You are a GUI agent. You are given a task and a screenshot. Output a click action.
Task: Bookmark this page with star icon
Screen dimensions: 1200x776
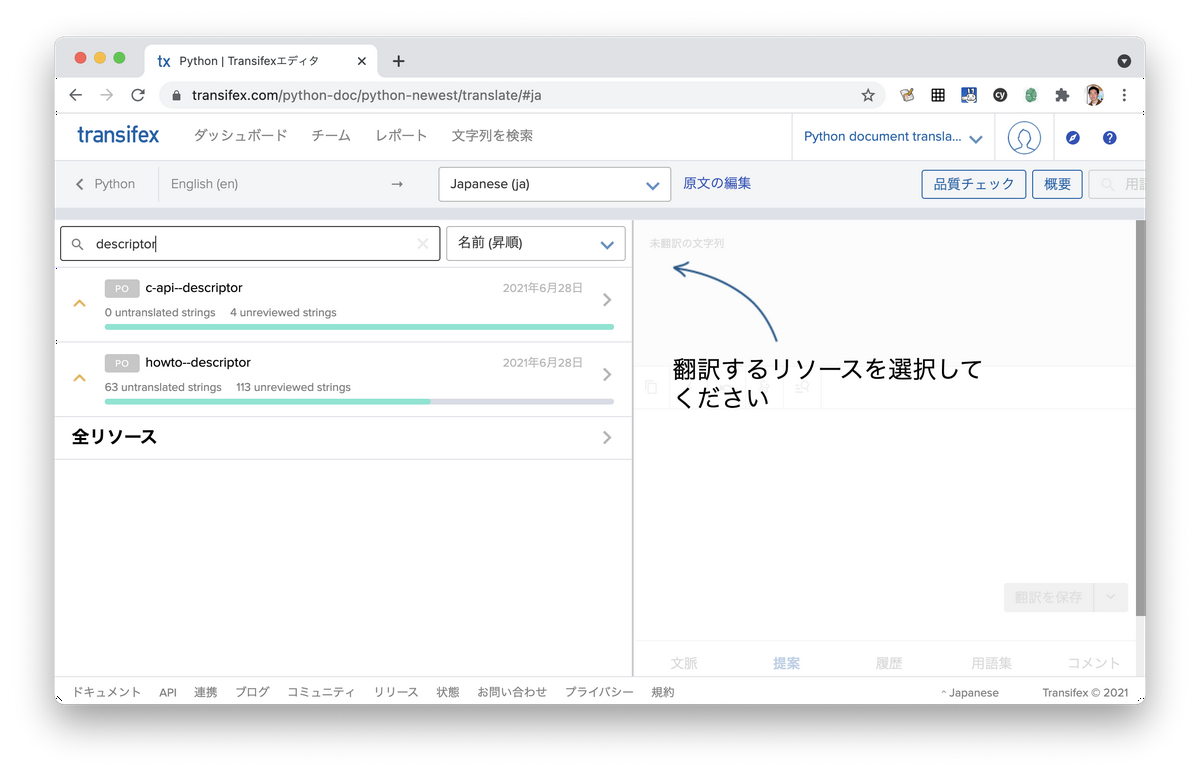tap(868, 95)
